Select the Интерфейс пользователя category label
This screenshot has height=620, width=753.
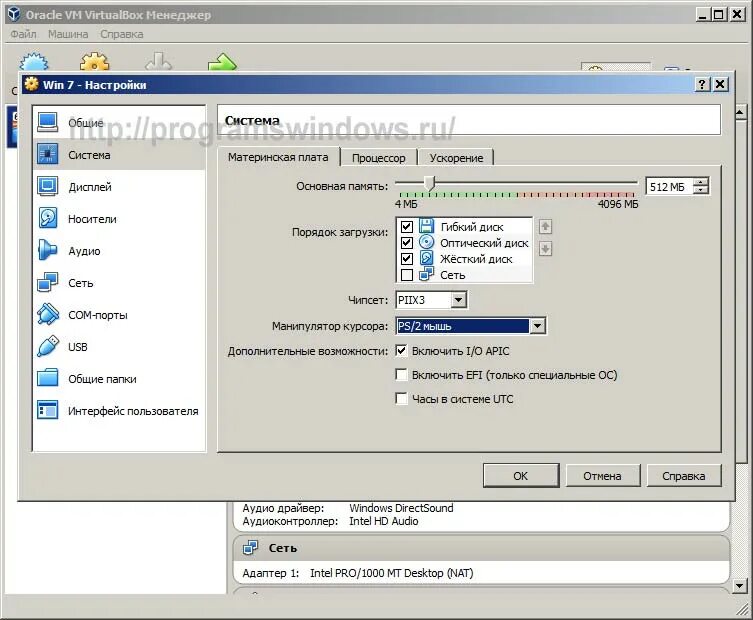(133, 411)
